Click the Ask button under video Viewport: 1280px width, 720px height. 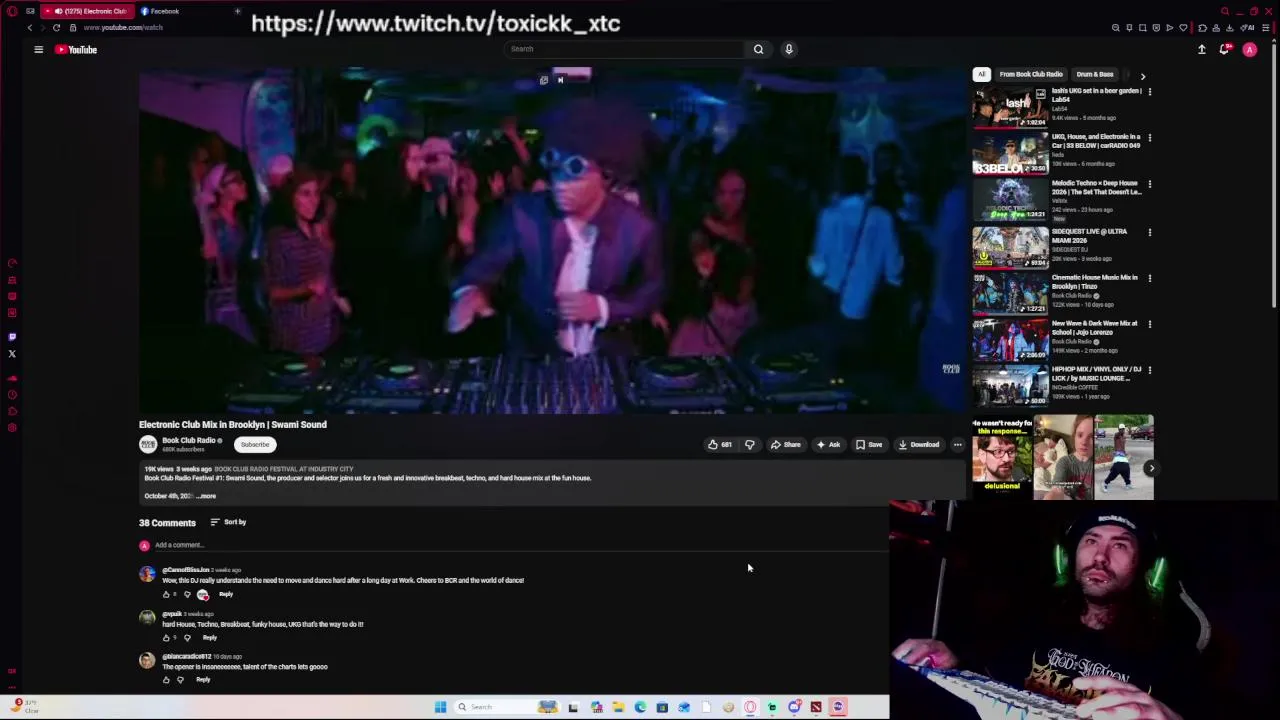[x=828, y=445]
